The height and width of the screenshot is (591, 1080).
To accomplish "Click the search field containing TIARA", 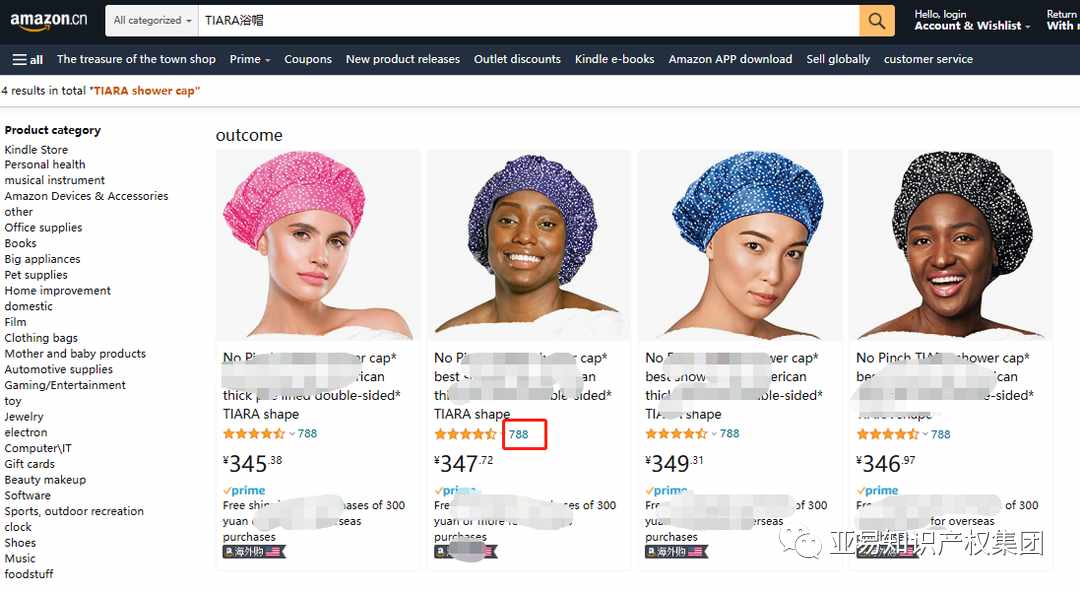I will [528, 21].
